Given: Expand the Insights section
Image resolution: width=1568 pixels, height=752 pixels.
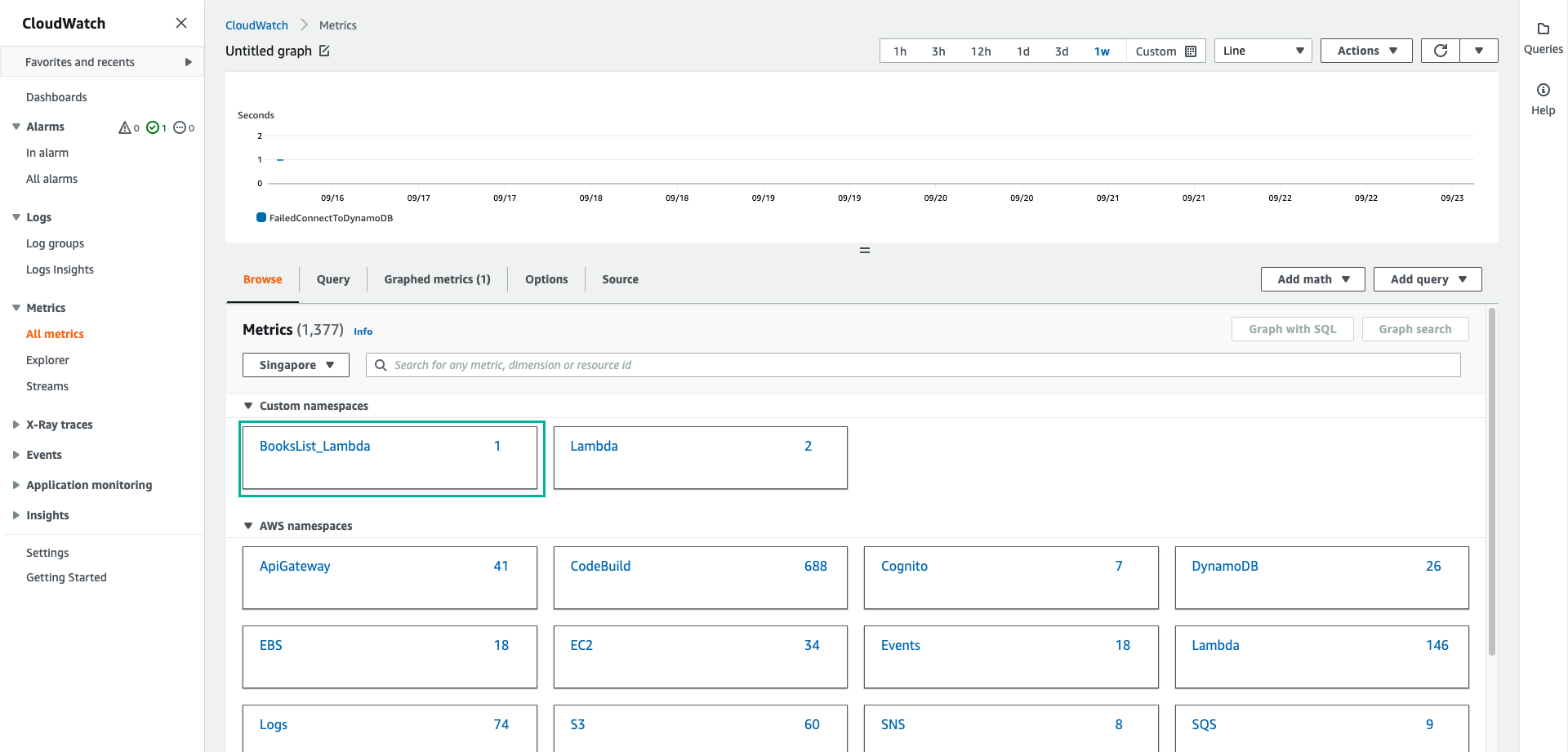Looking at the screenshot, I should pos(16,515).
